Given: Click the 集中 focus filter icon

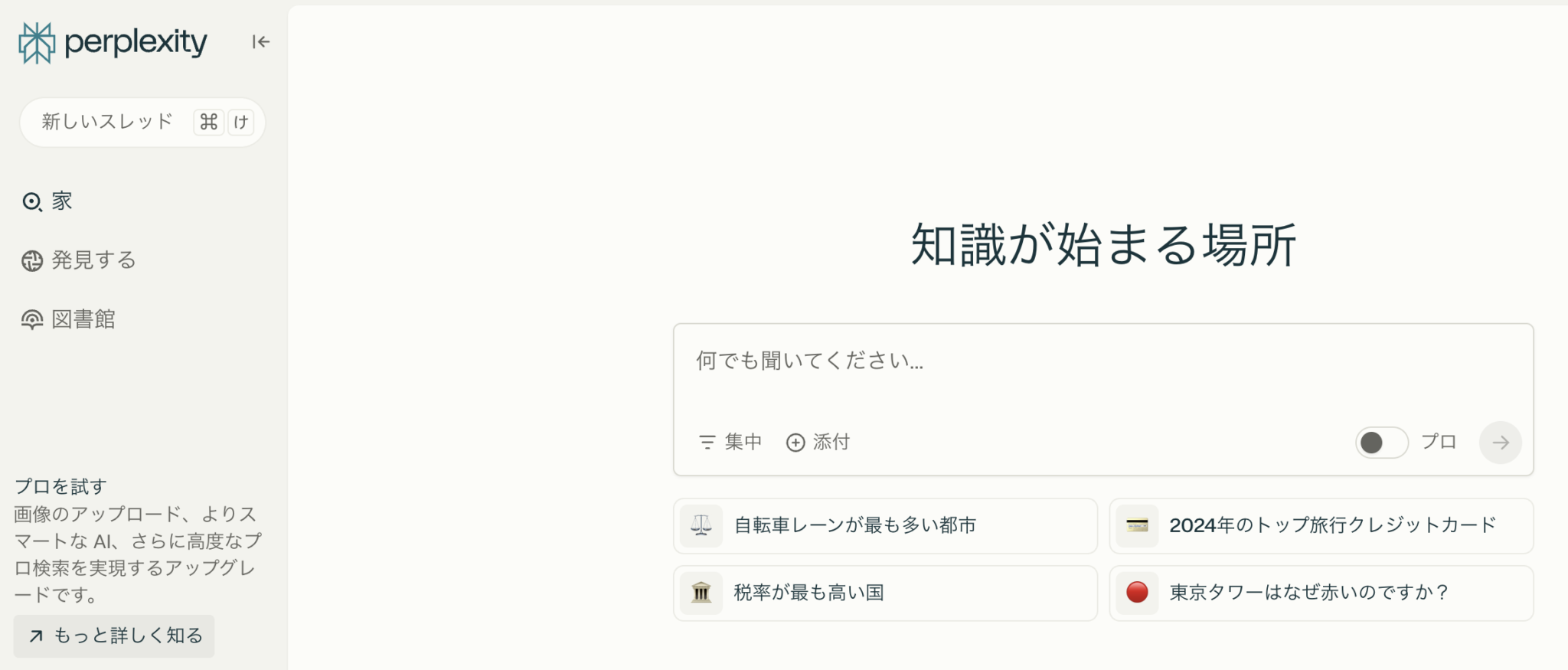Looking at the screenshot, I should pos(706,442).
